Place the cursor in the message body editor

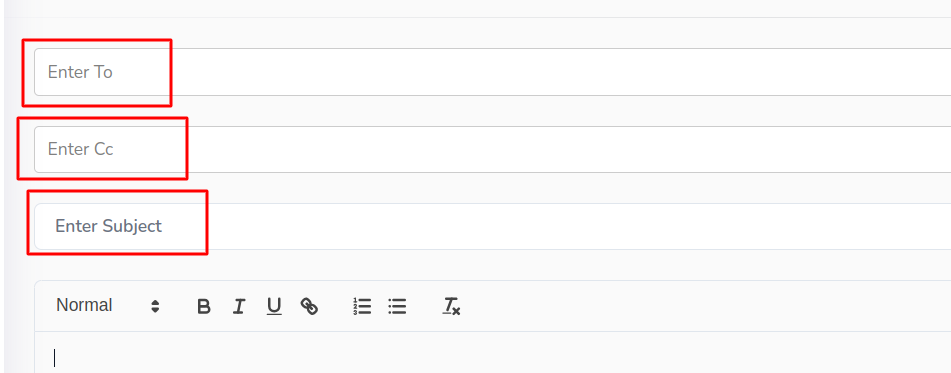click(492, 352)
